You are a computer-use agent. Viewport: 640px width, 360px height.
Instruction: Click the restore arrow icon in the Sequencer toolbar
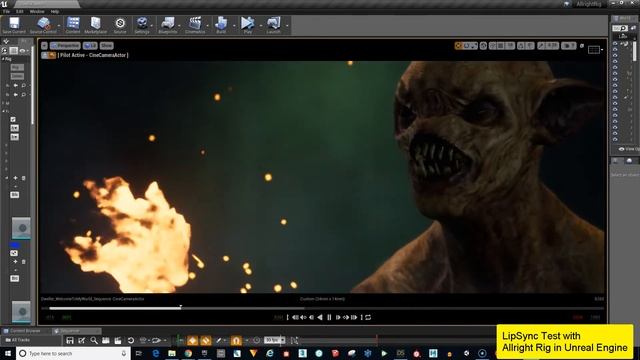coord(131,340)
